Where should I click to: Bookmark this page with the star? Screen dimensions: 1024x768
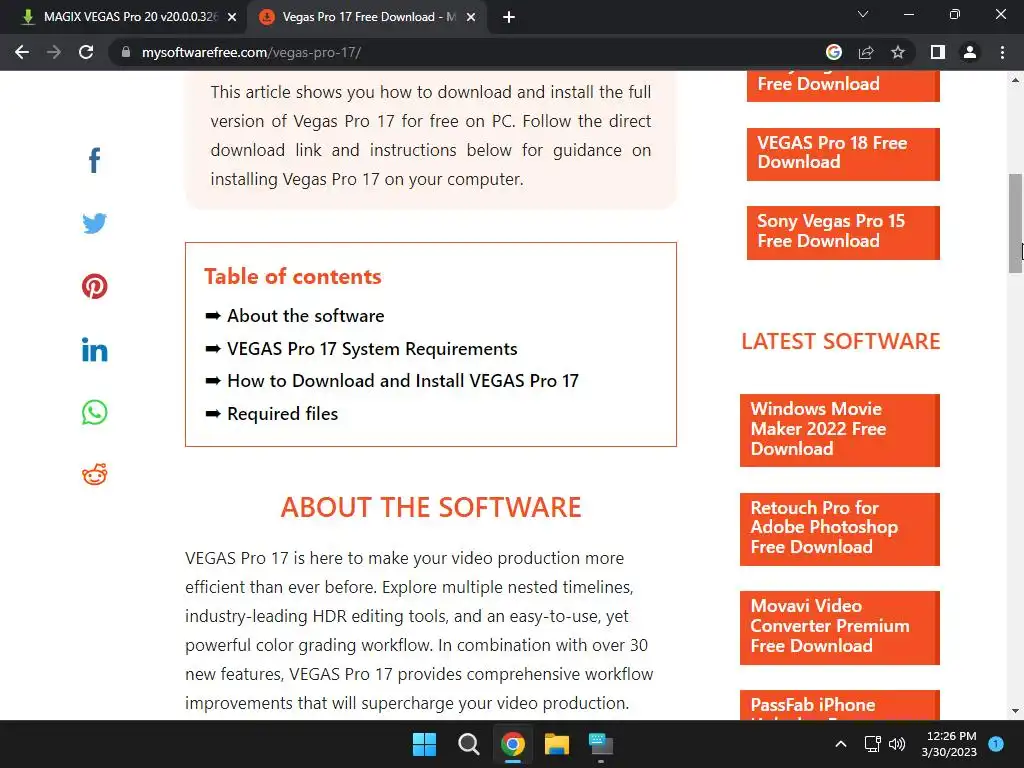pos(898,52)
